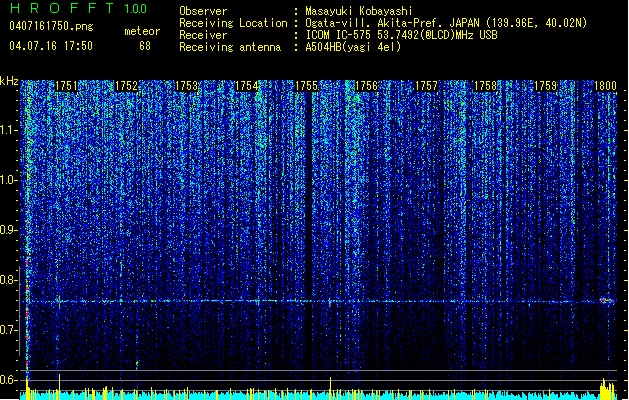Select observer name Masayuki Kobayashi
Image resolution: width=629 pixels, height=400 pixels.
[359, 11]
